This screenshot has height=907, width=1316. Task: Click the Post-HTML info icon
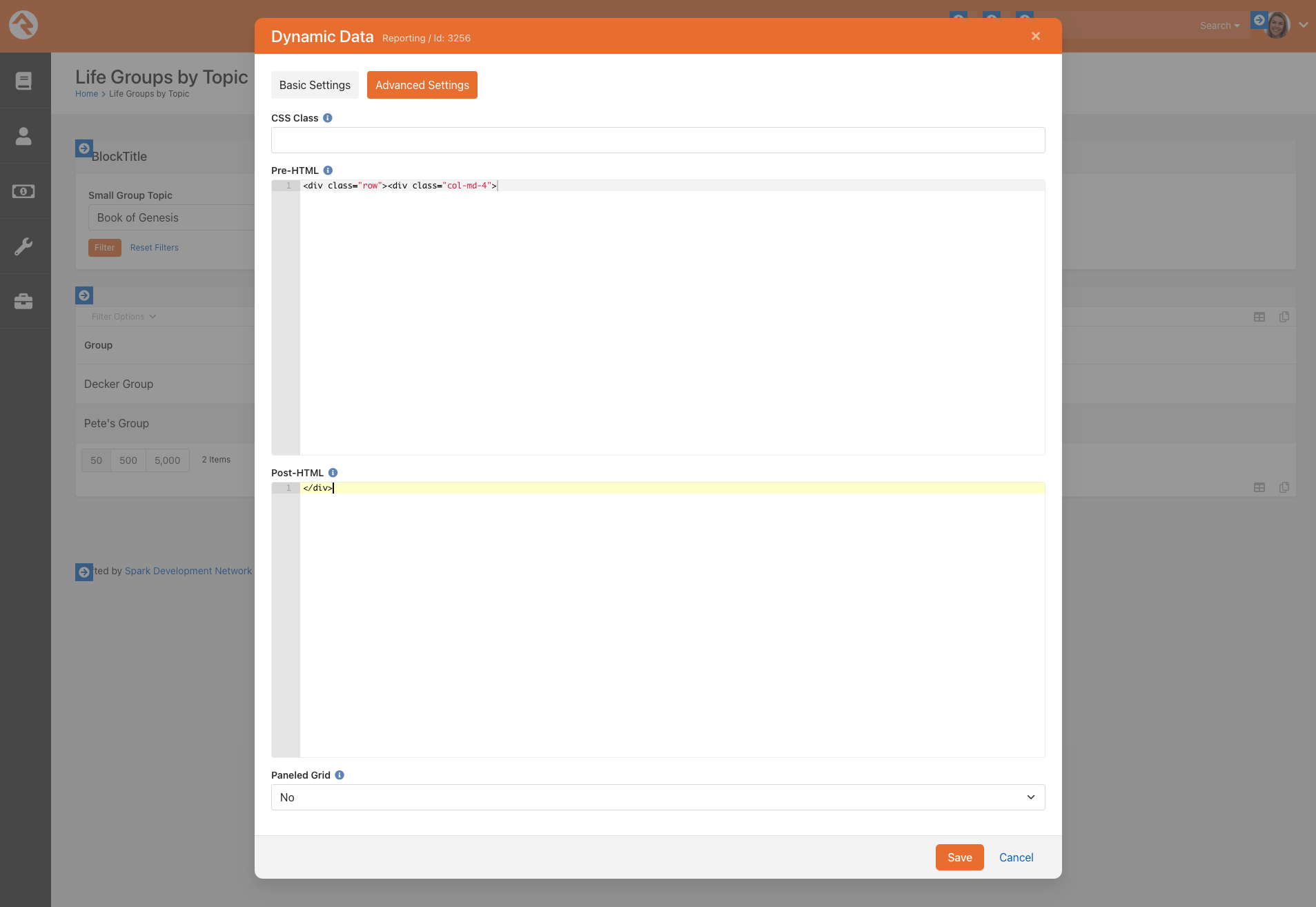pyautogui.click(x=333, y=473)
